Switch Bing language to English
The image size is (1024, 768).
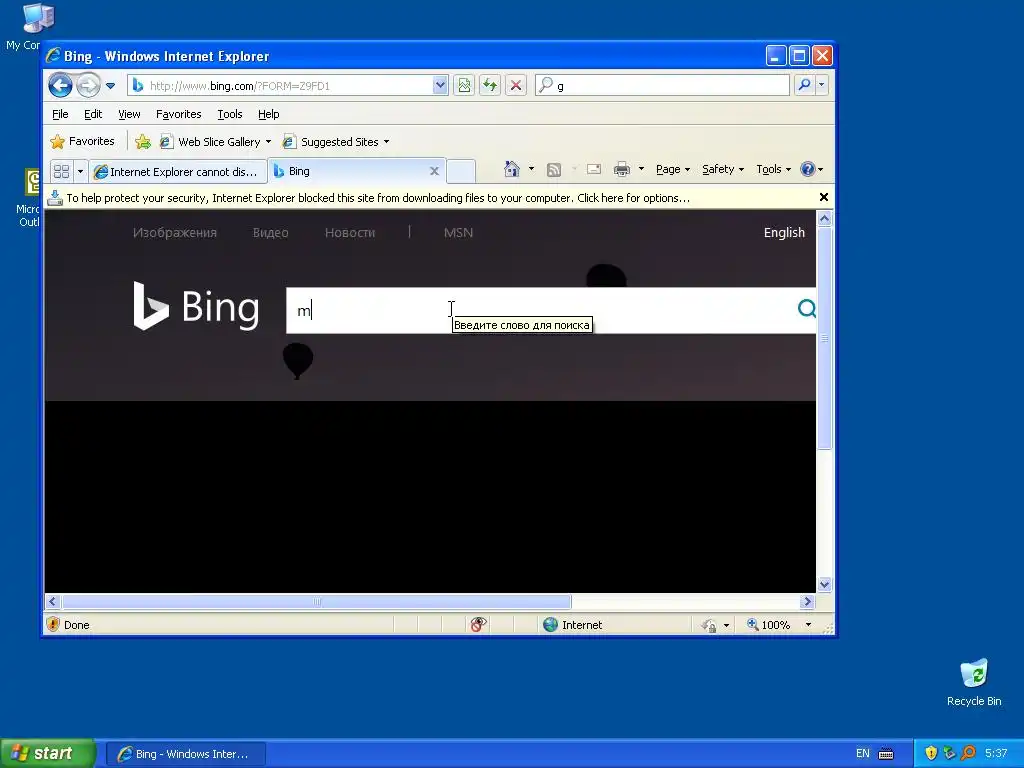[x=784, y=232]
